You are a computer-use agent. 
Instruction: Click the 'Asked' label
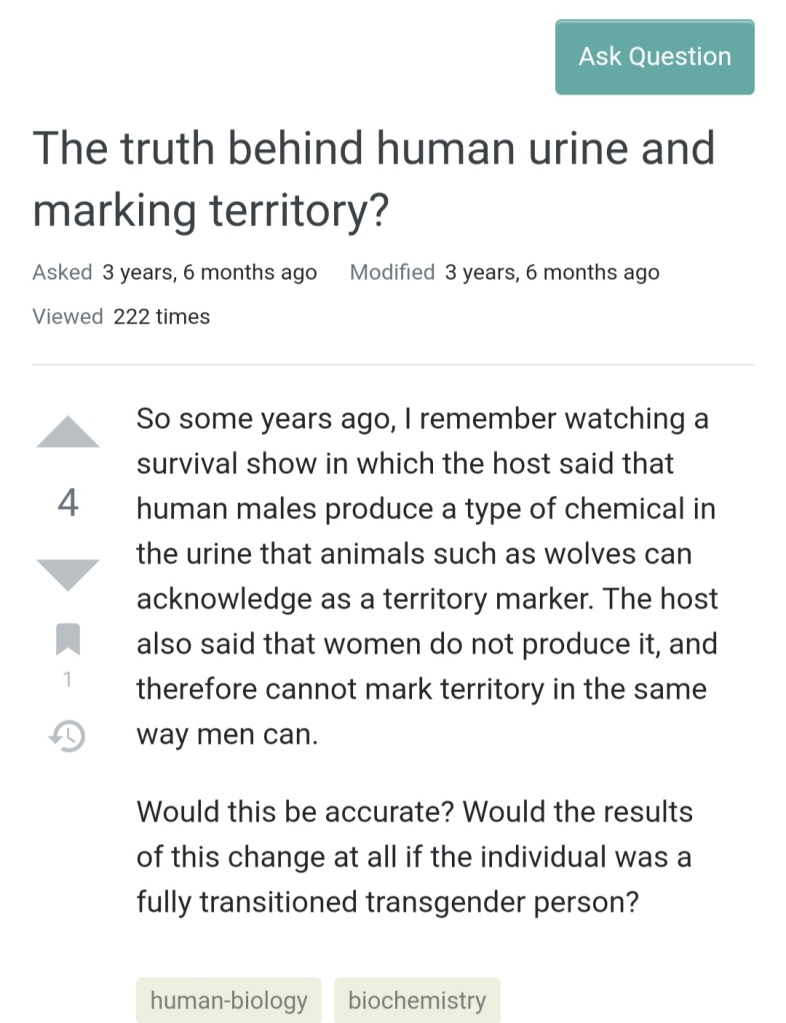[62, 272]
